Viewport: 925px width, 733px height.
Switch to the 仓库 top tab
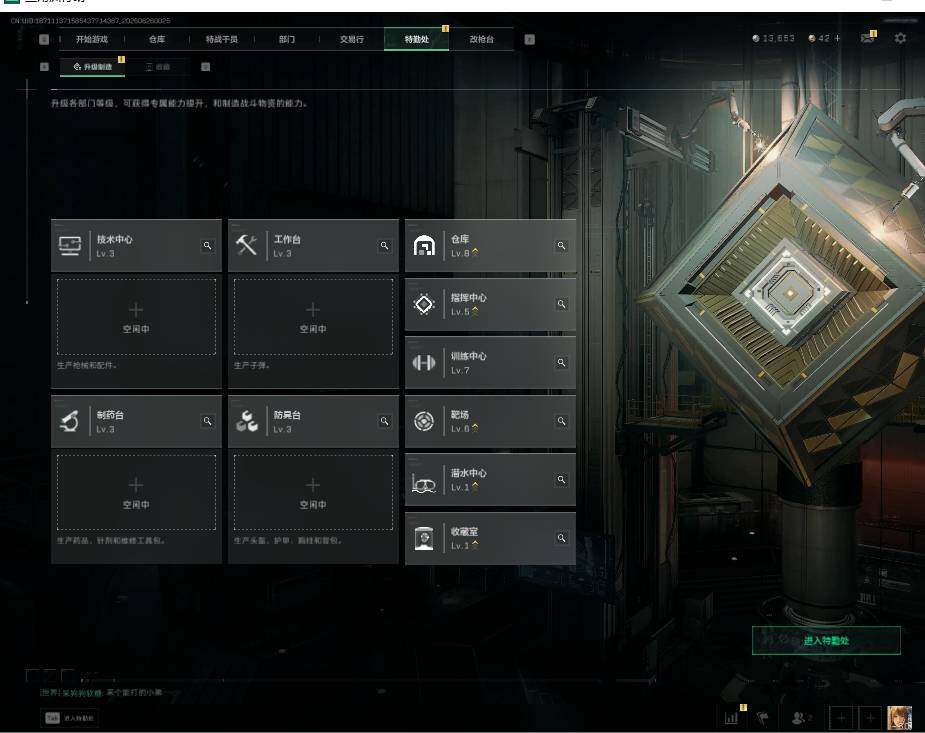(x=157, y=40)
